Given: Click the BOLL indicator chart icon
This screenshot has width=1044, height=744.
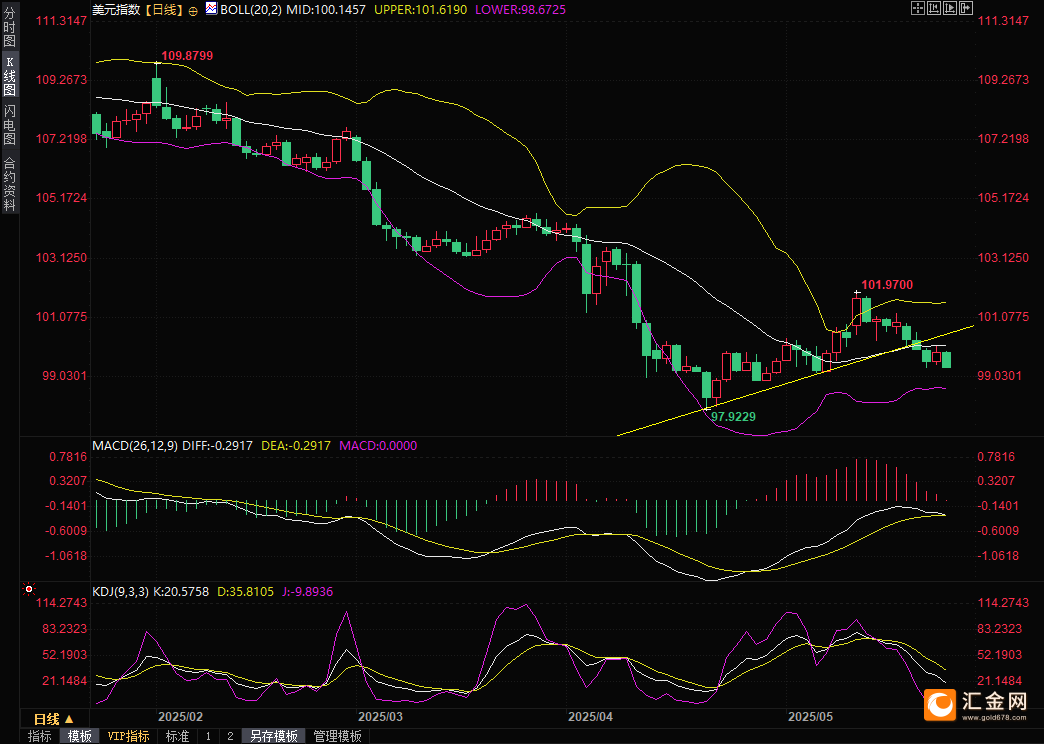Looking at the screenshot, I should [211, 9].
